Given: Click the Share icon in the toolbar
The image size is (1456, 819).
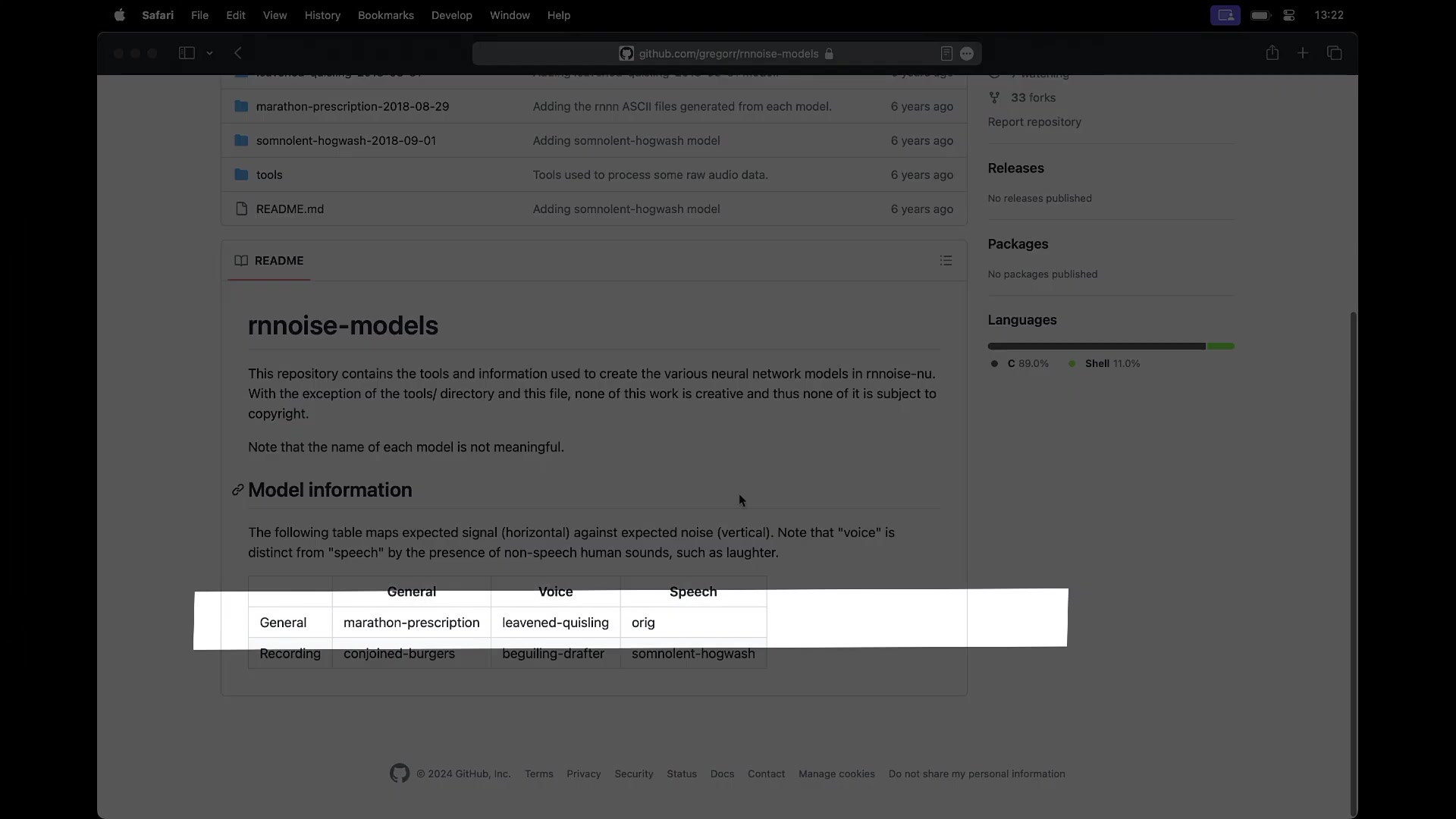Looking at the screenshot, I should (1272, 53).
